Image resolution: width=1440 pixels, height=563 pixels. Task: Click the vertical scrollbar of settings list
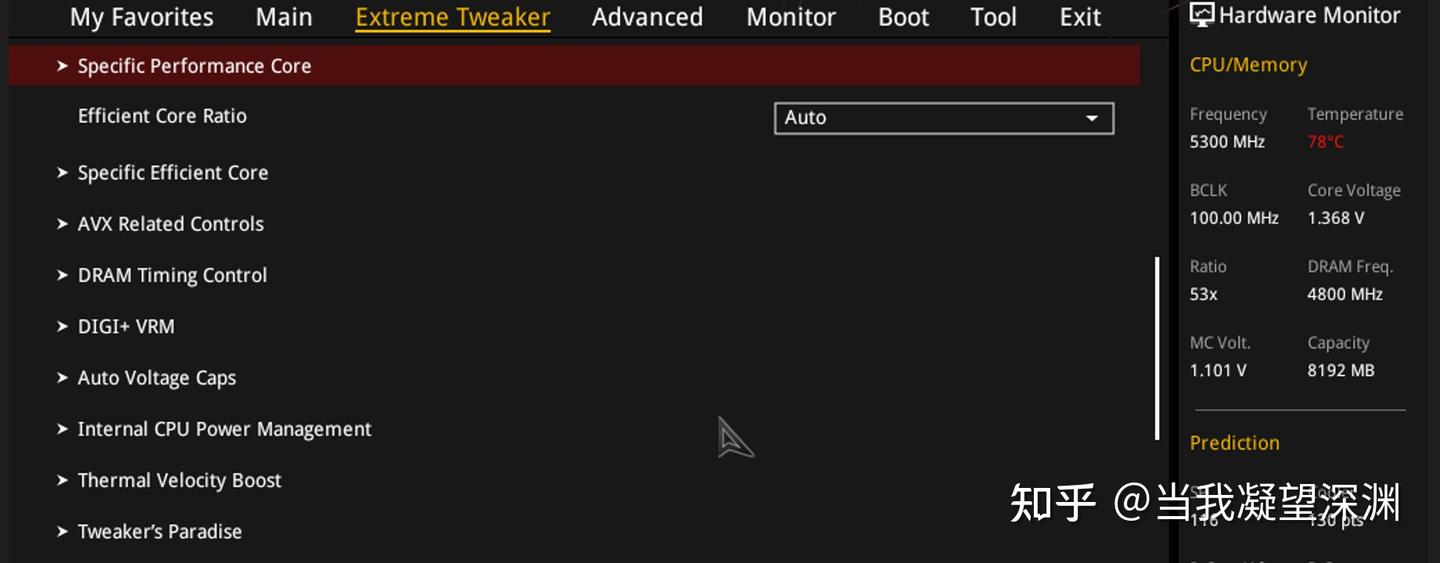coord(1157,348)
